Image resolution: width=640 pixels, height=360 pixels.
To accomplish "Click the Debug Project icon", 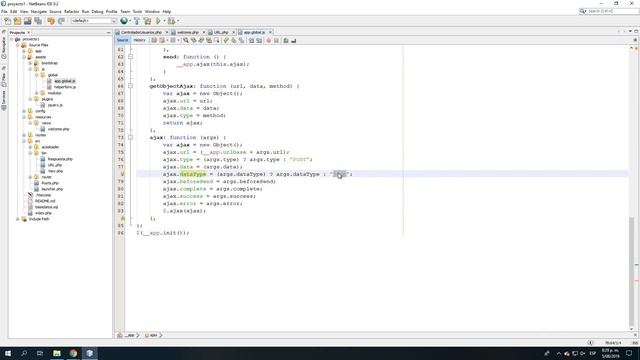I will click(171, 21).
